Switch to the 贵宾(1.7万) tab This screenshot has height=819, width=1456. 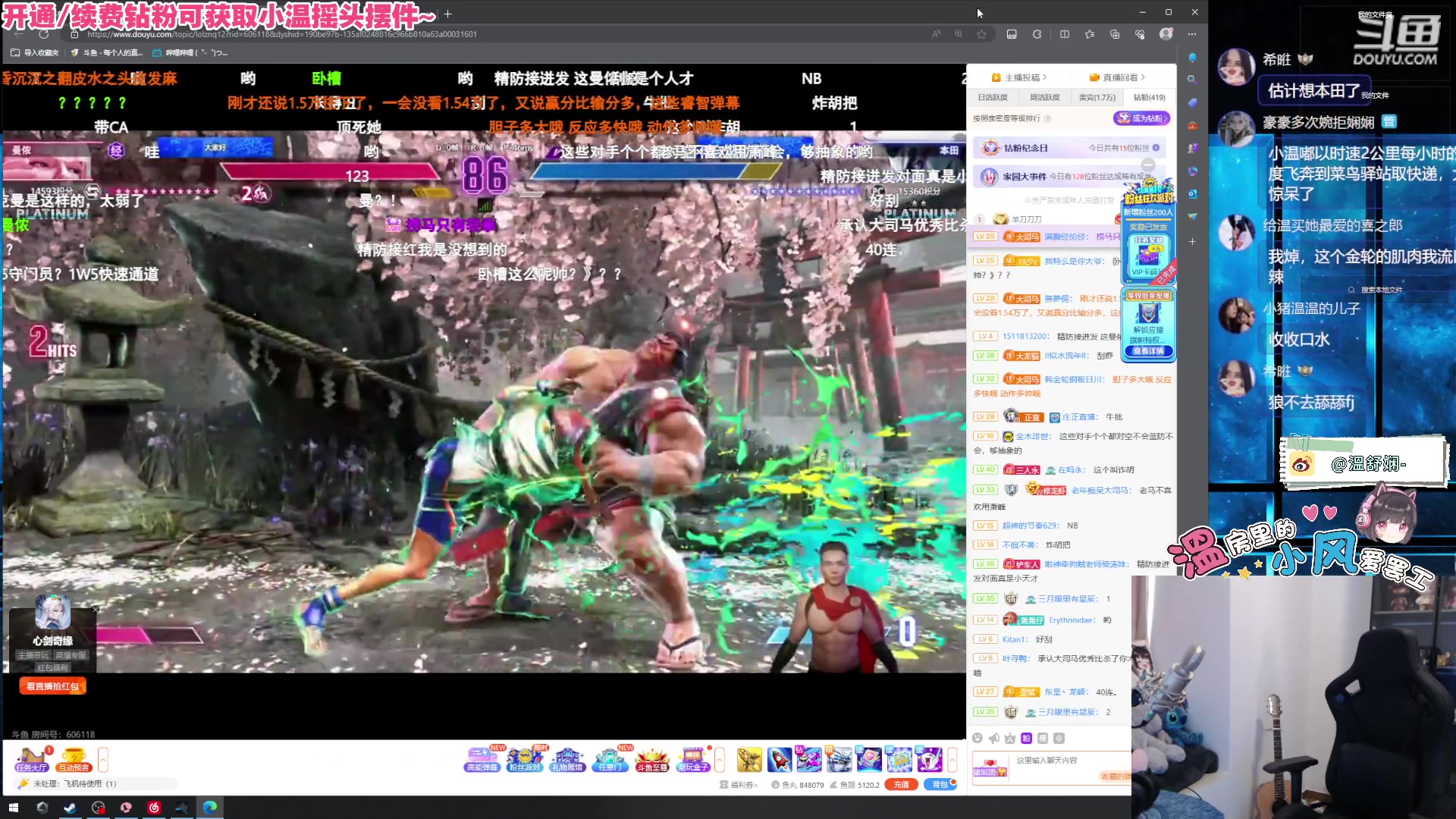tap(1097, 97)
